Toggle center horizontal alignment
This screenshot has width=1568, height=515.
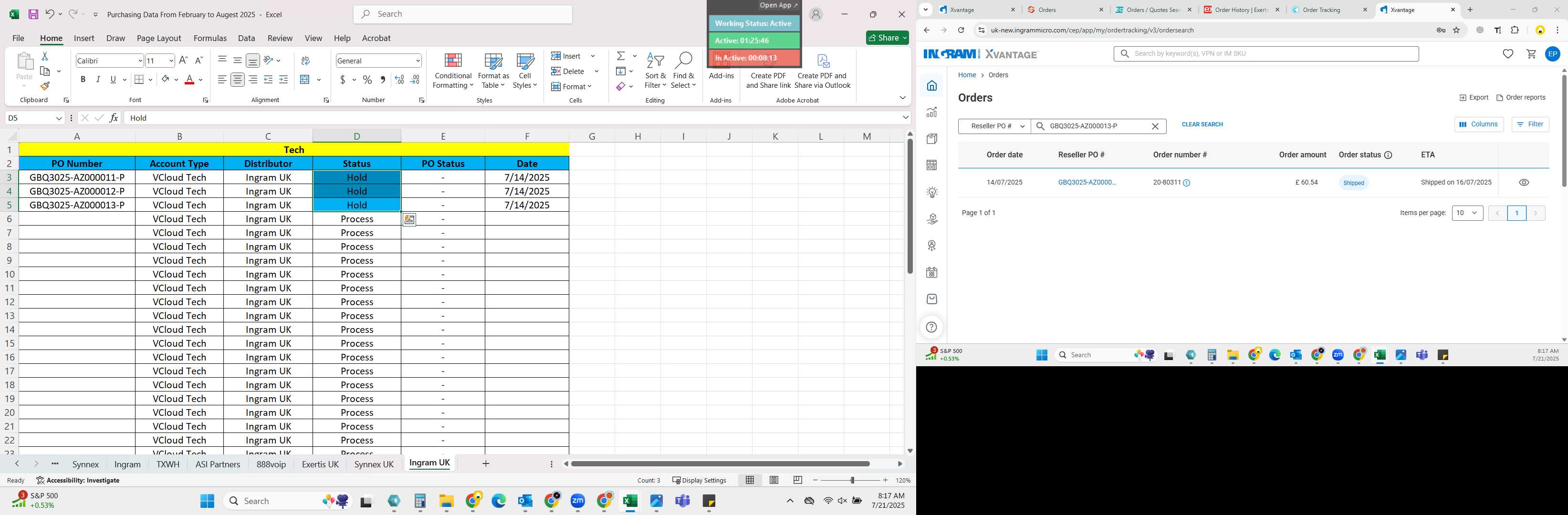[x=237, y=80]
